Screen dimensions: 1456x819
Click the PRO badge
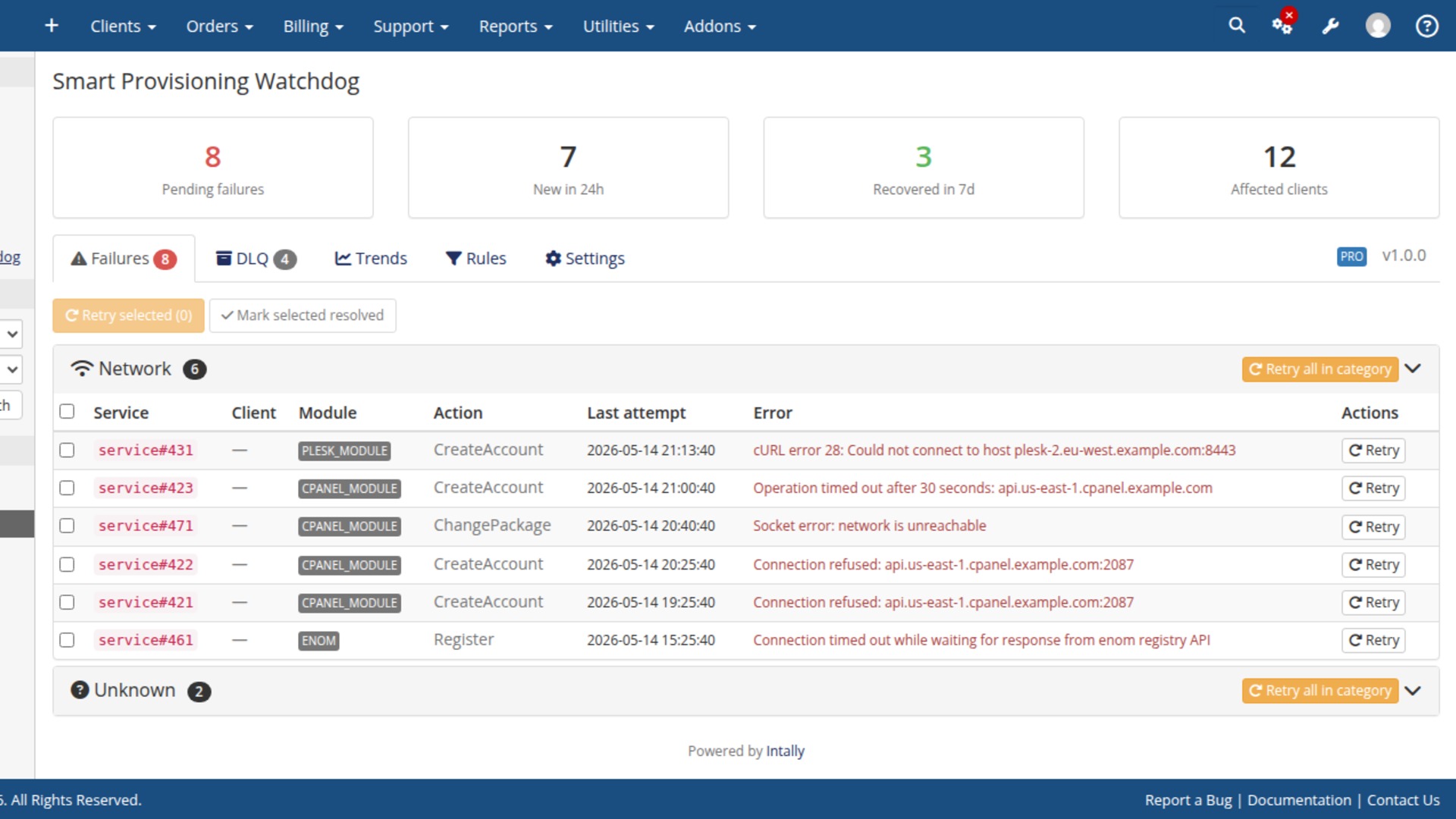1351,256
